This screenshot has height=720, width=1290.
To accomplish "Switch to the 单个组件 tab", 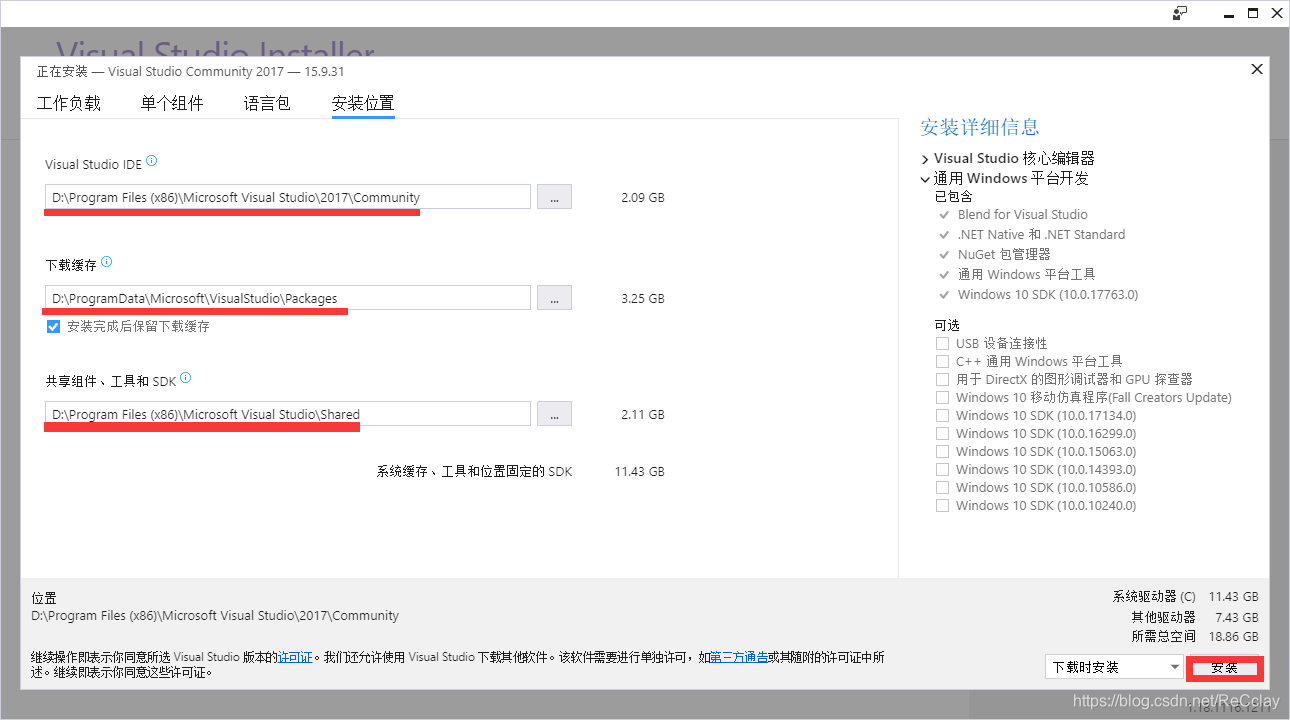I will 172,103.
